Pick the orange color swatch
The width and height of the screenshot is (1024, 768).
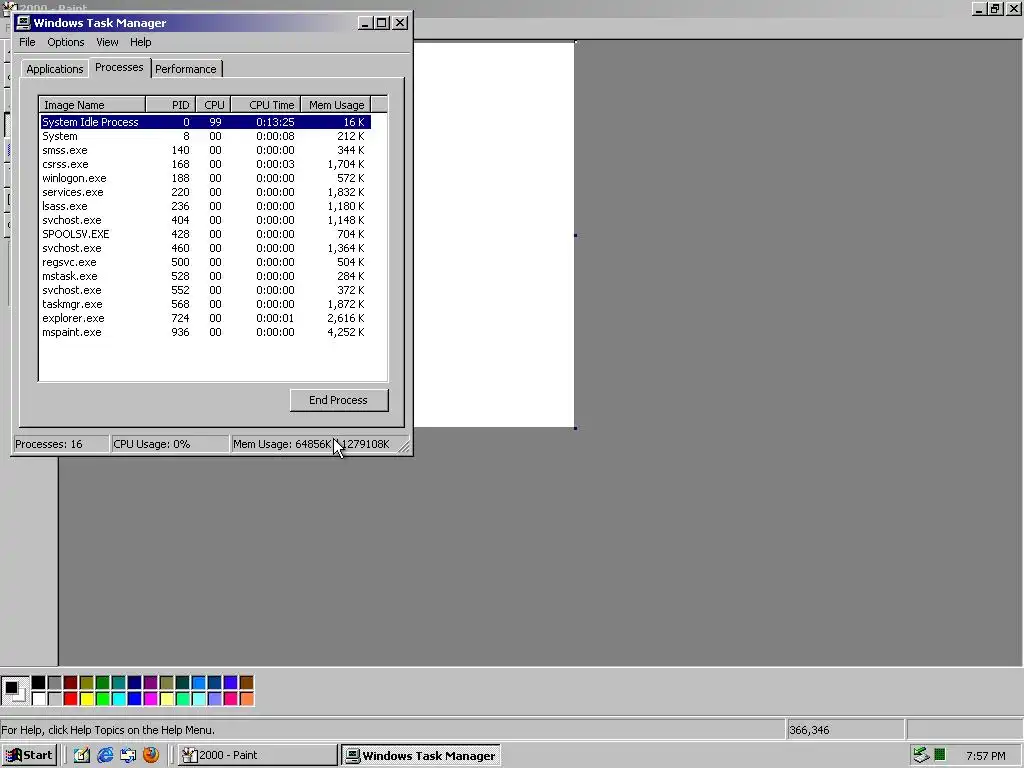point(246,699)
